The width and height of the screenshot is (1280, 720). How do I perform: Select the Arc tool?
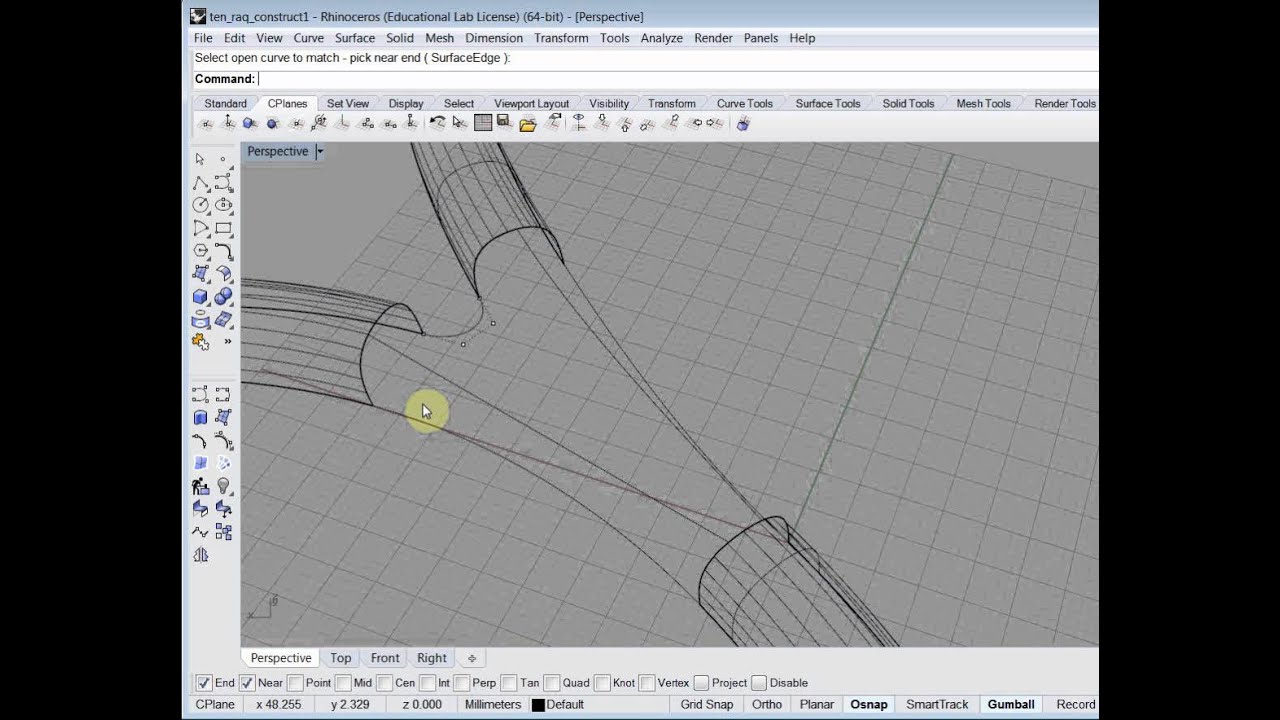click(200, 228)
